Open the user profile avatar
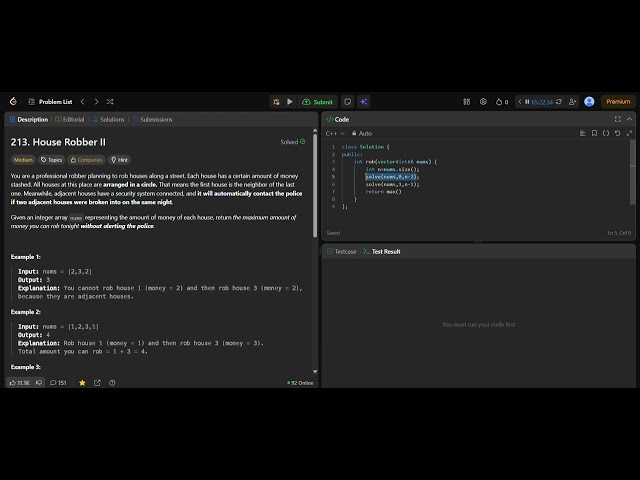The width and height of the screenshot is (640, 480). point(589,102)
